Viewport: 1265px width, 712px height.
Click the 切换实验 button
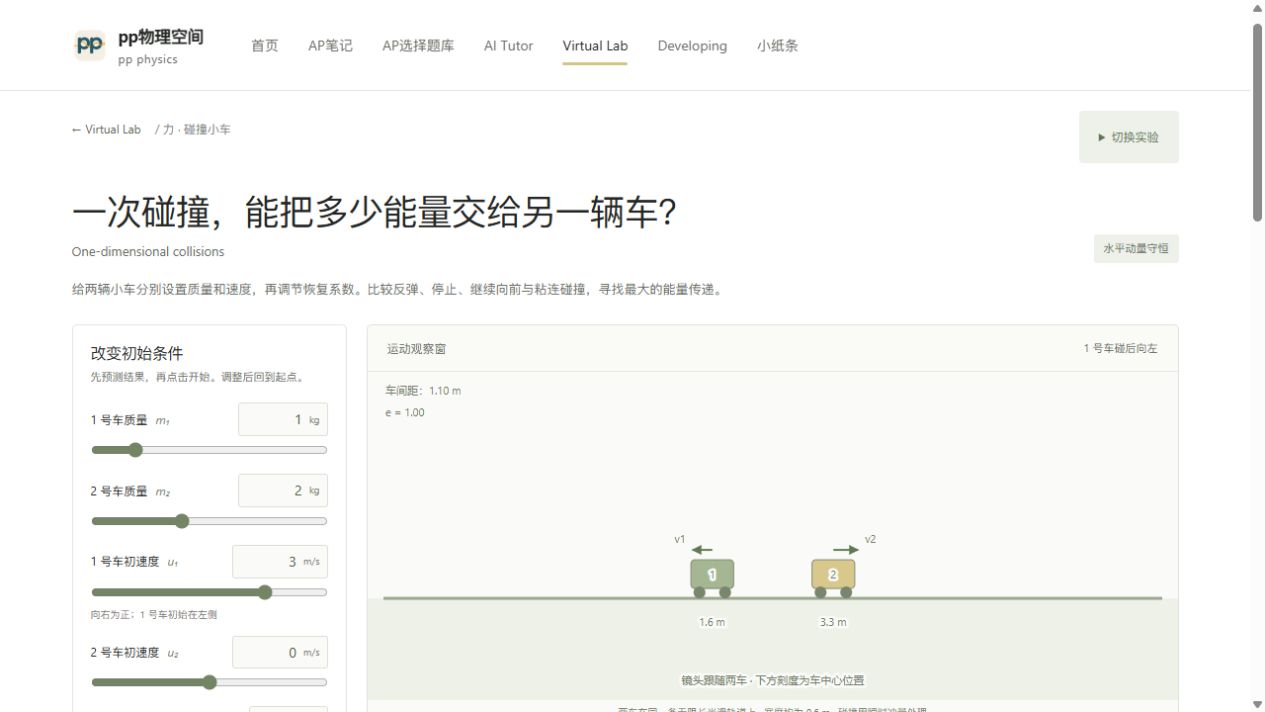(1128, 137)
